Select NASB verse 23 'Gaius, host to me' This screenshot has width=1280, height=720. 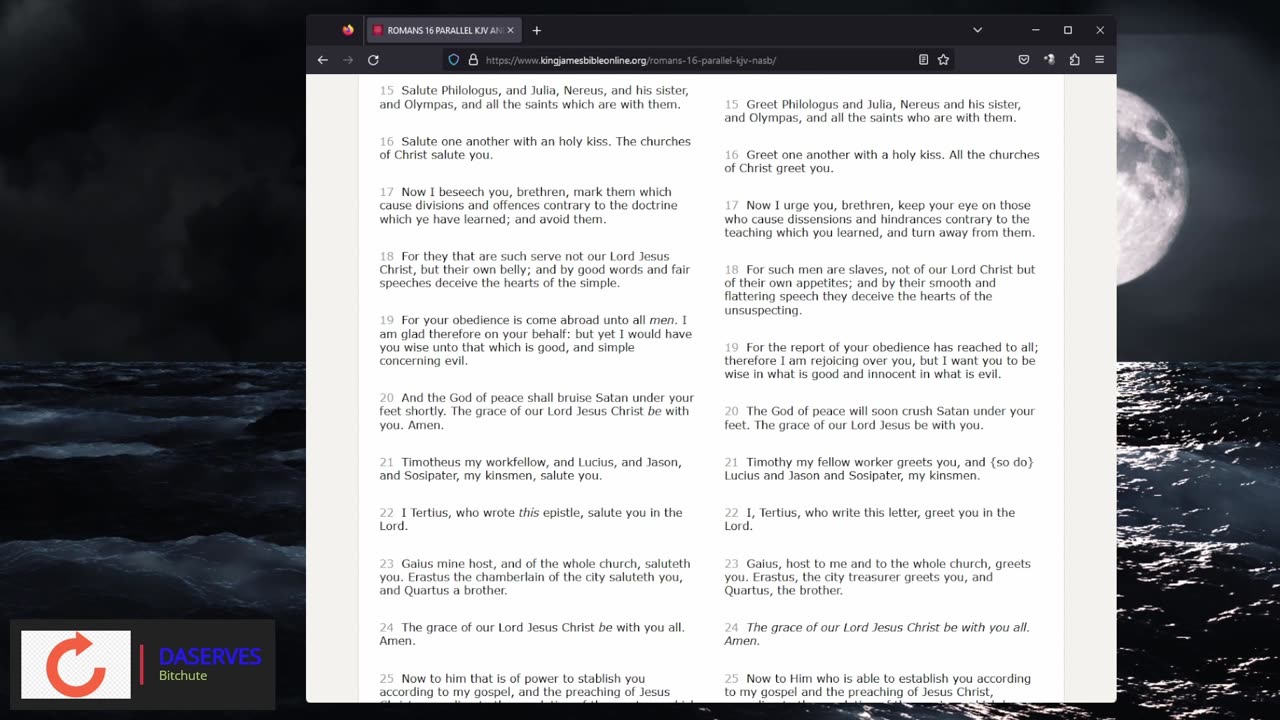pos(878,577)
